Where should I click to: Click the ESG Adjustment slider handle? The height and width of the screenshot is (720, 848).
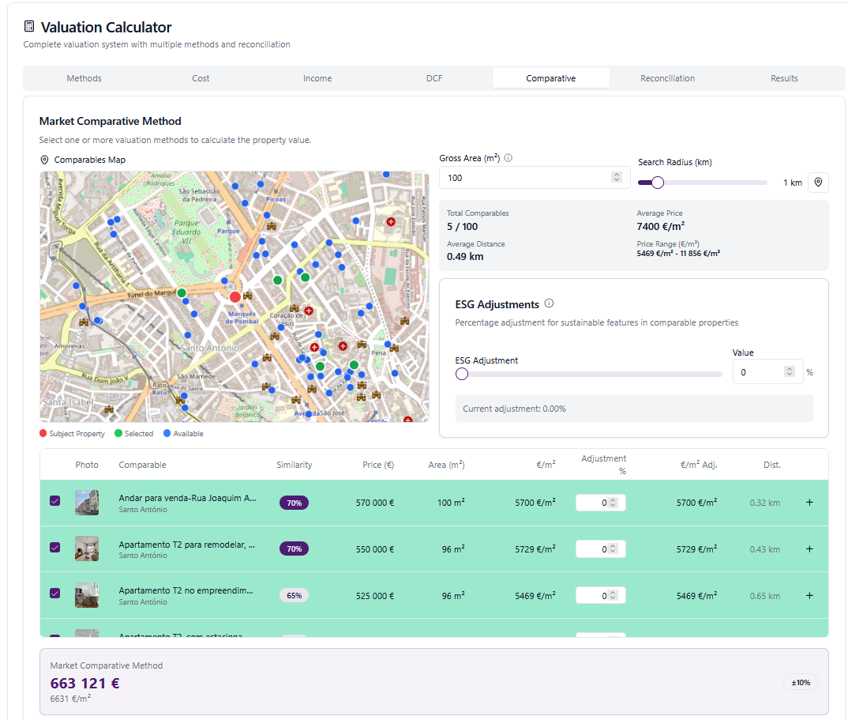[x=461, y=374]
